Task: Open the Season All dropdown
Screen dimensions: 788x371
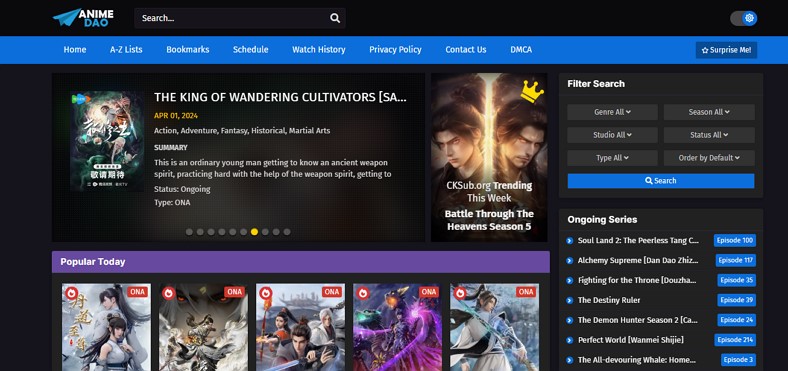Action: (x=709, y=112)
